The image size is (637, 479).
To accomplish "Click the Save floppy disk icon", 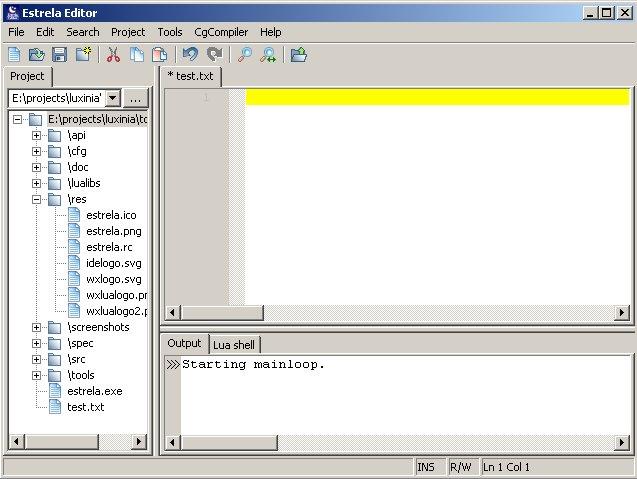I will 60,54.
